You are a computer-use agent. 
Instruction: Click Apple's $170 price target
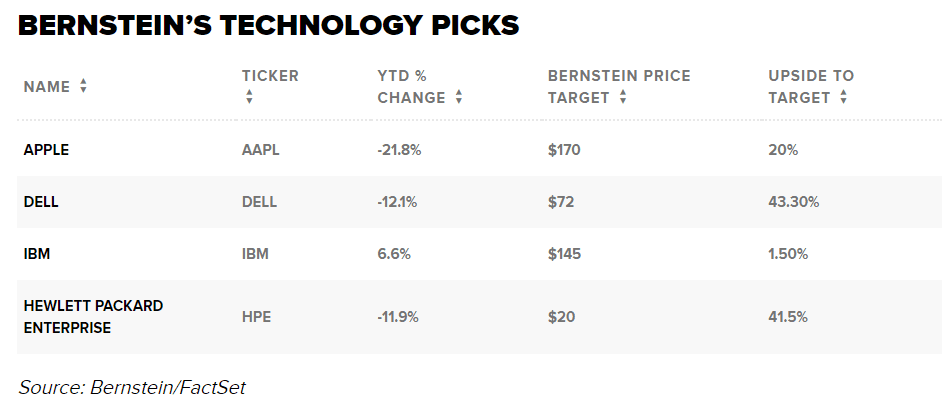coord(564,150)
